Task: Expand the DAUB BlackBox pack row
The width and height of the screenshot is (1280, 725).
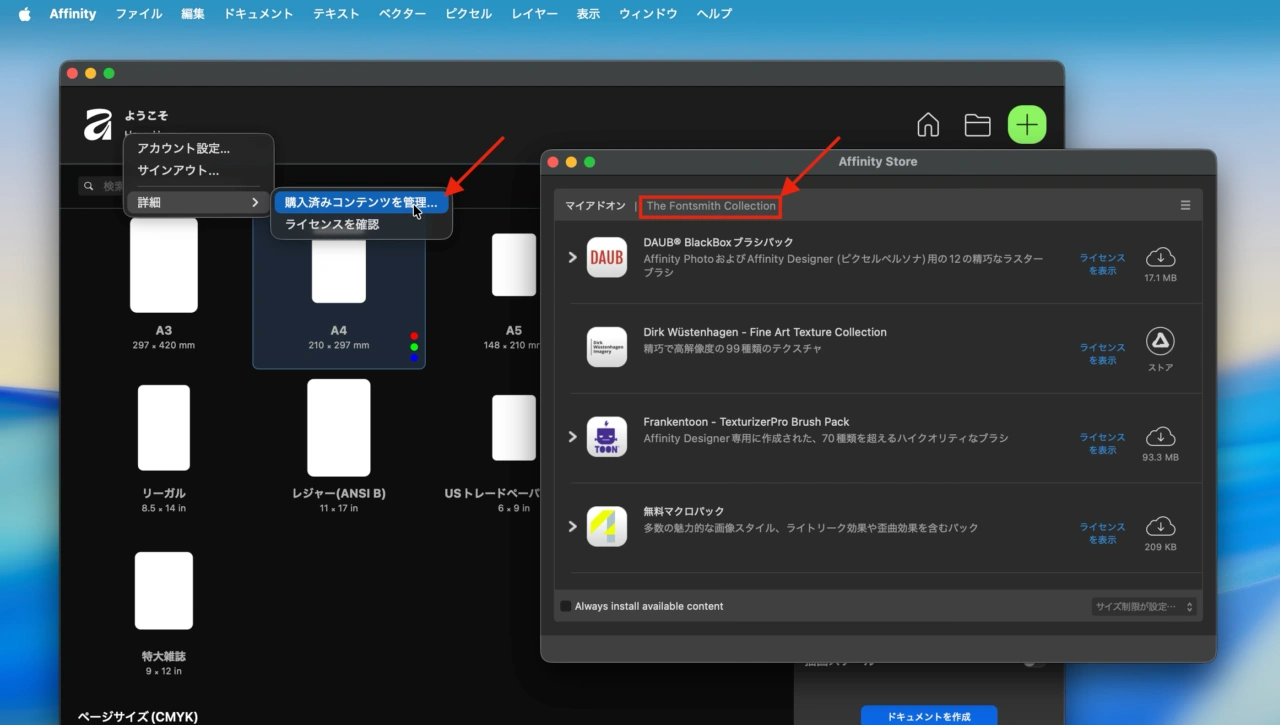Action: (573, 257)
